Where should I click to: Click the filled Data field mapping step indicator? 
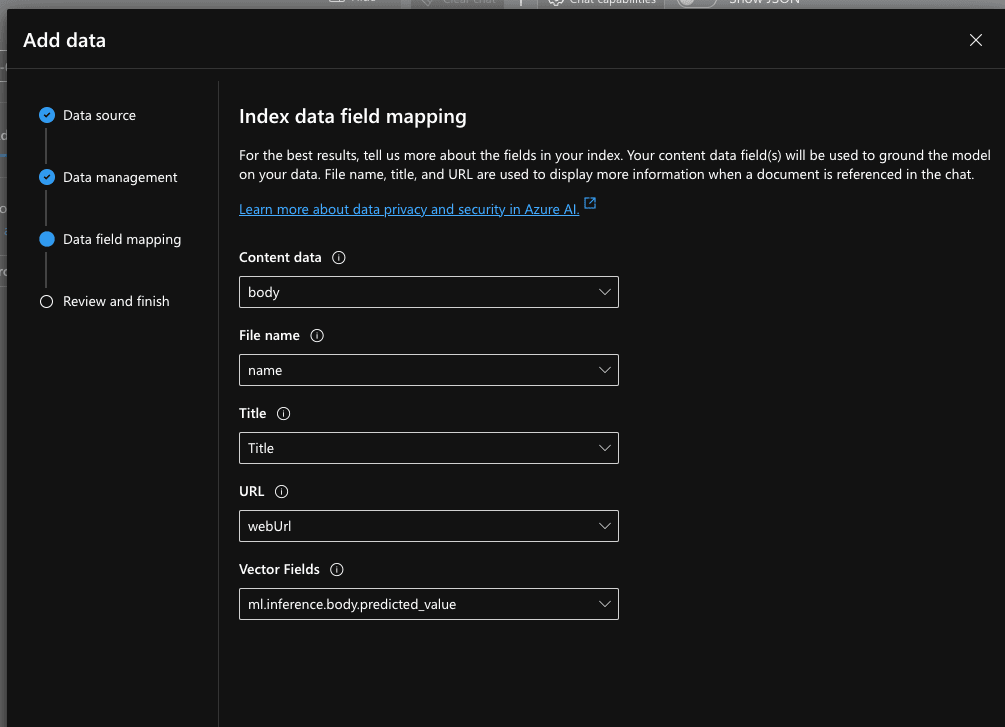(47, 239)
